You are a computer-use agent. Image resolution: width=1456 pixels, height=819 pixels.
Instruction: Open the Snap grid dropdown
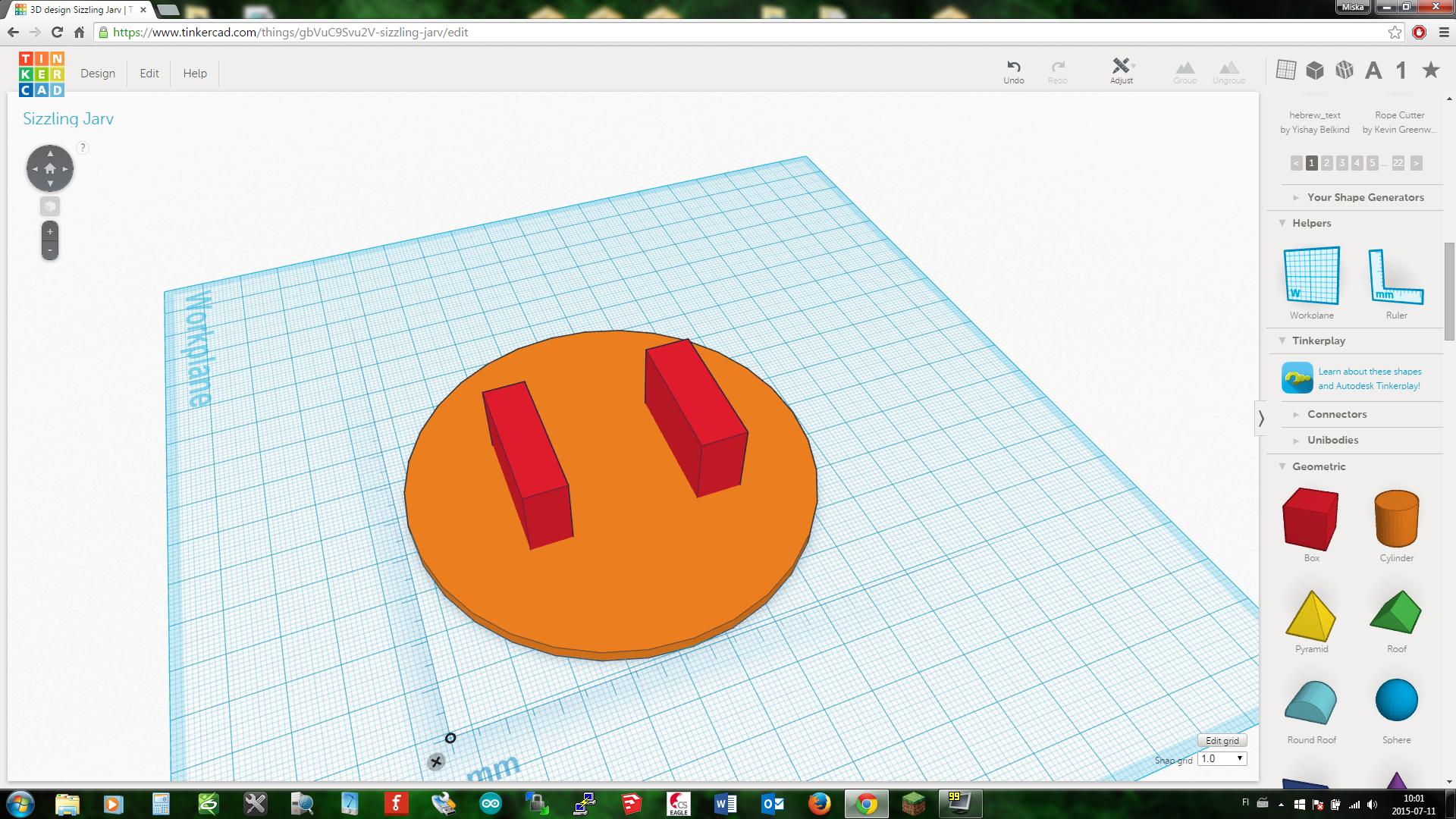(1222, 758)
